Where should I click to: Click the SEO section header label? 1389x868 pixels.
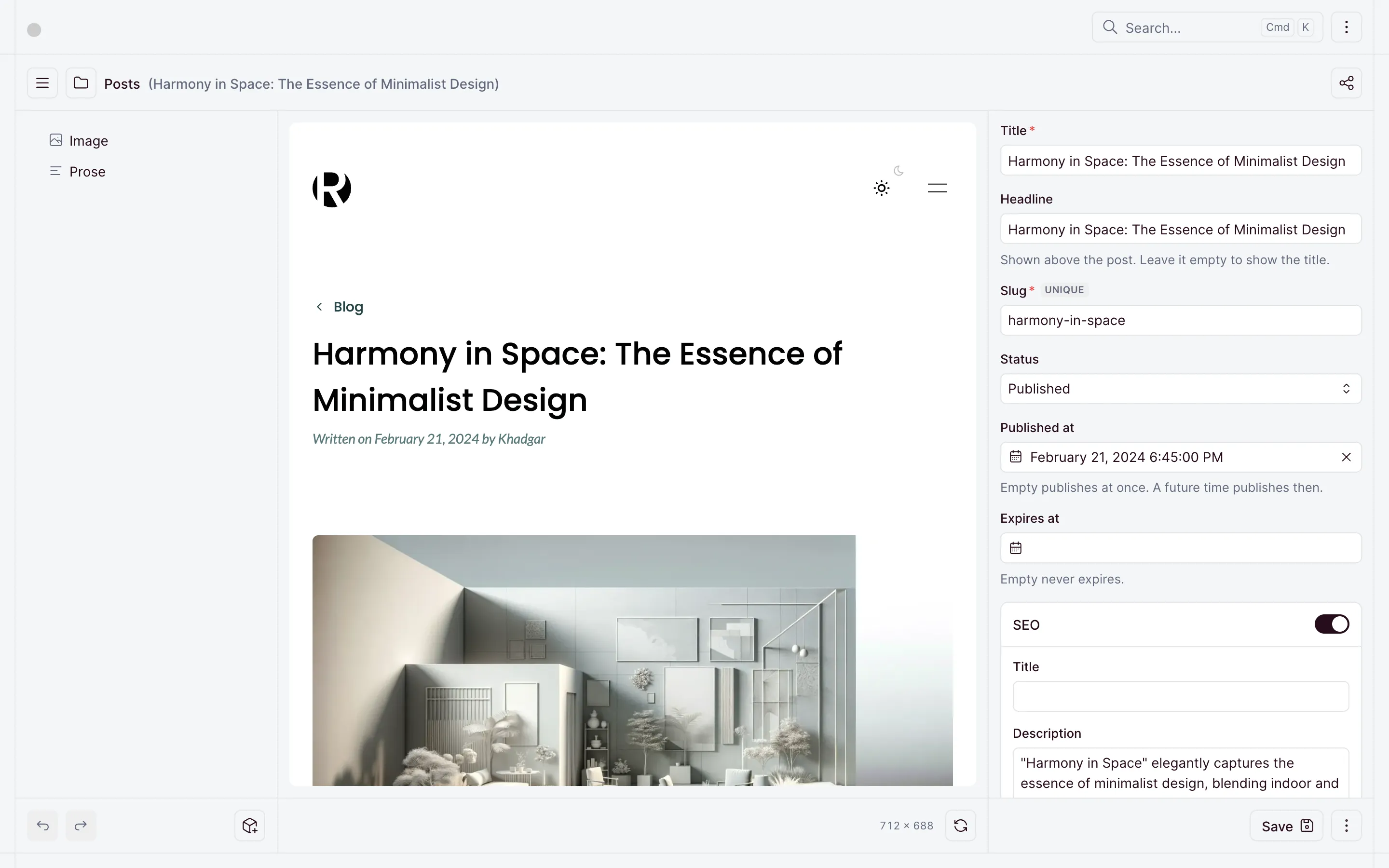pos(1026,624)
